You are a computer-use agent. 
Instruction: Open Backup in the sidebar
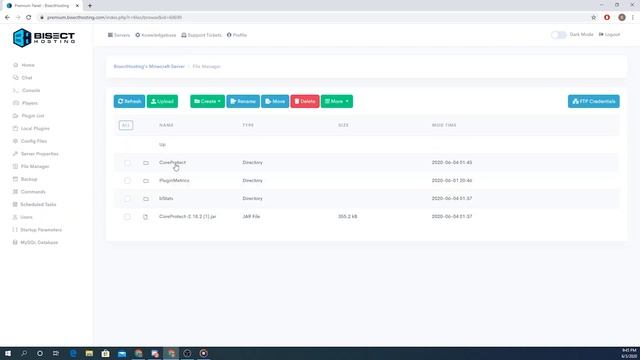tap(25, 179)
